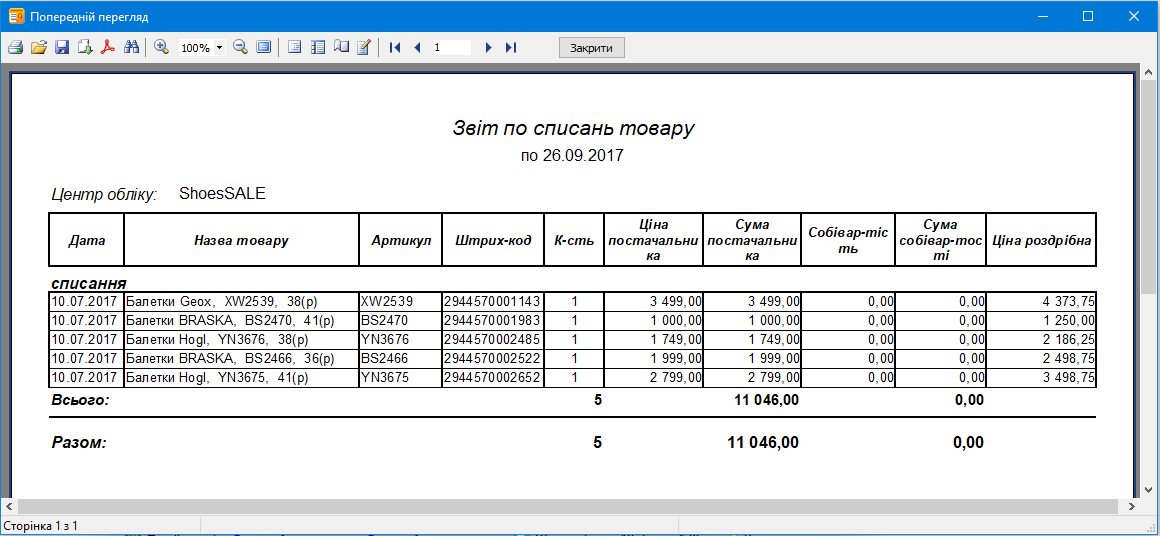Open Find with the binoculars icon
This screenshot has width=1160, height=536.
pos(131,47)
